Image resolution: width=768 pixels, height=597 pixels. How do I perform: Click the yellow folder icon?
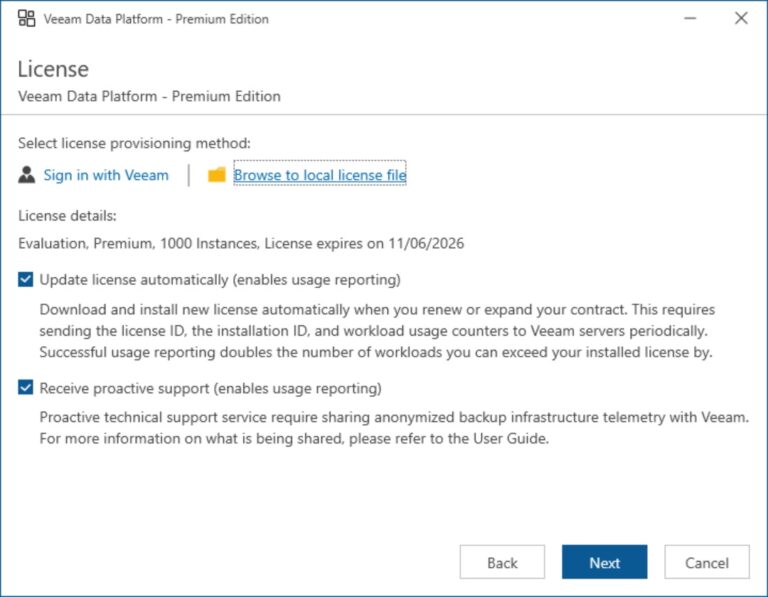(216, 174)
